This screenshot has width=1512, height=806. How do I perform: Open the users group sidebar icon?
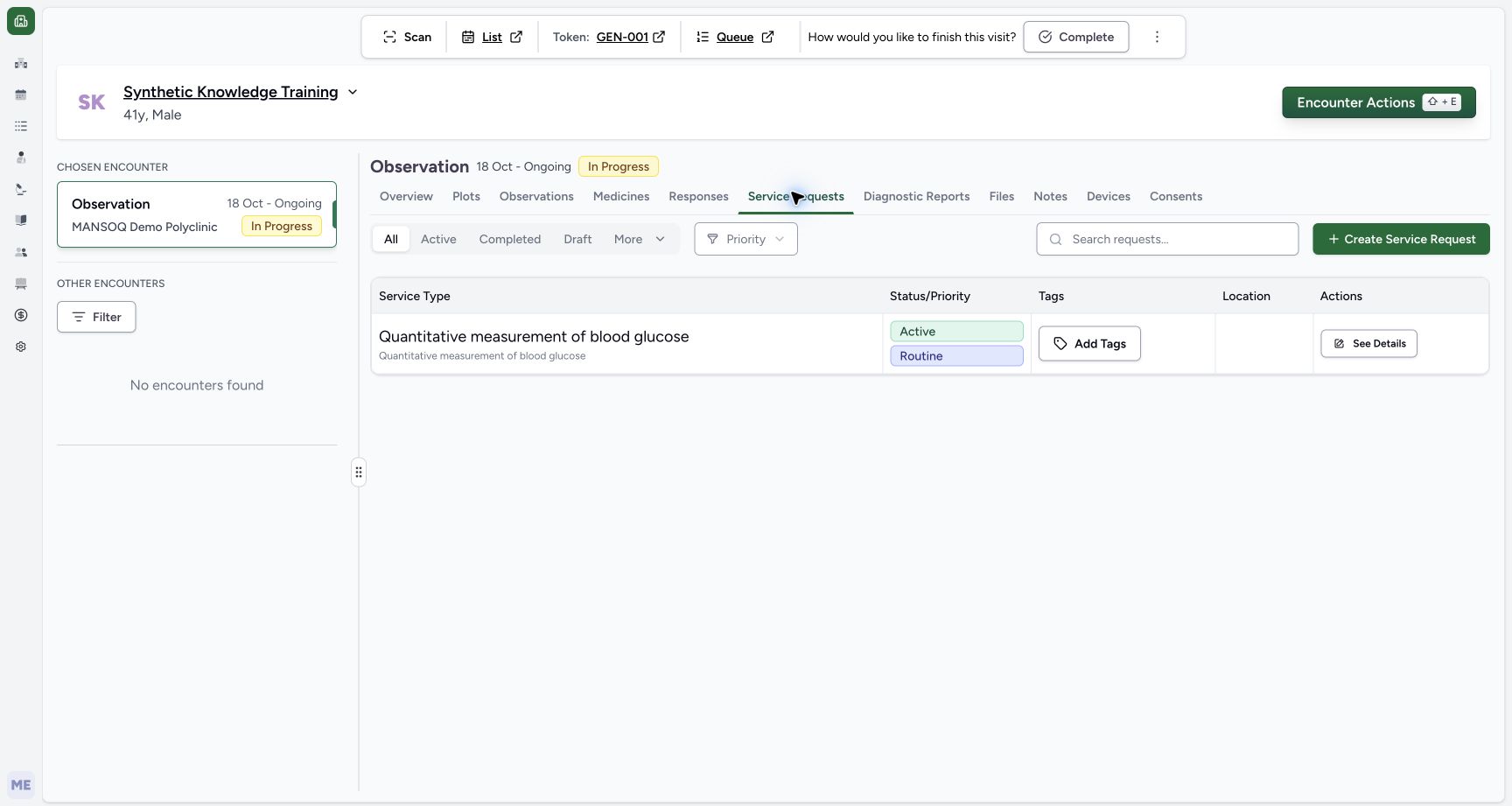click(x=21, y=252)
